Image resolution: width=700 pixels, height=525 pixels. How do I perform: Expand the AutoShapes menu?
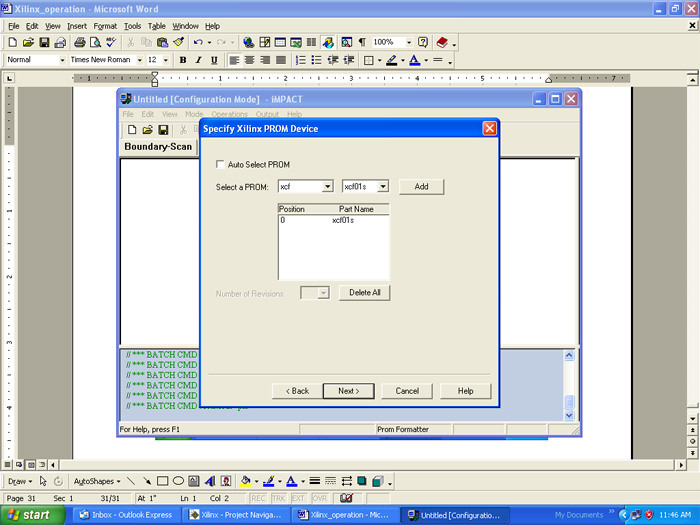point(97,481)
